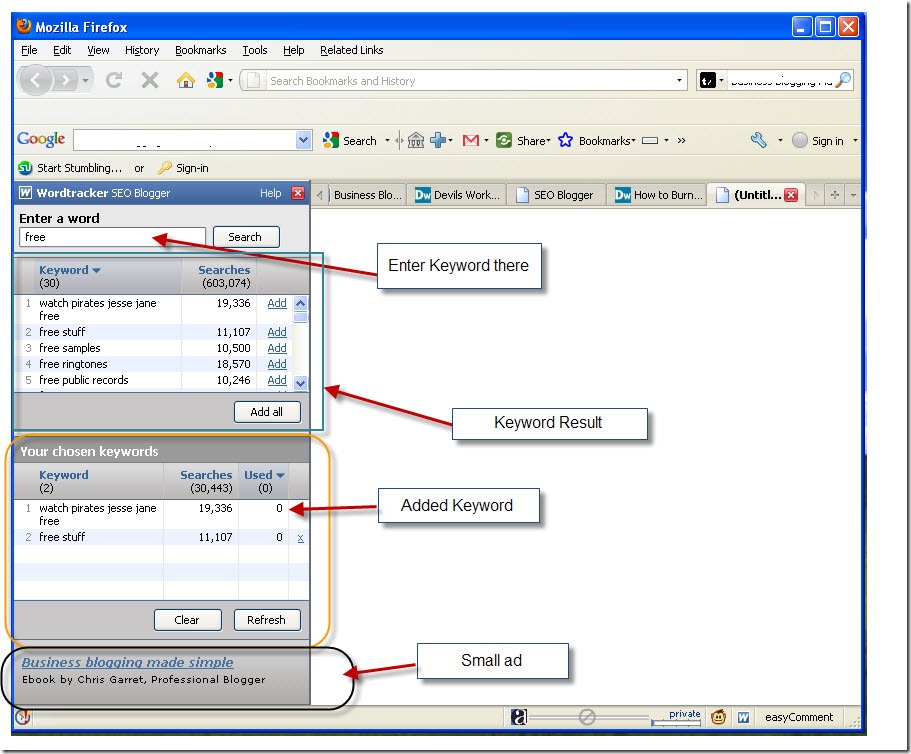Image resolution: width=911 pixels, height=754 pixels.
Task: Remove 'free stuff' from chosen keywords
Action: (300, 538)
